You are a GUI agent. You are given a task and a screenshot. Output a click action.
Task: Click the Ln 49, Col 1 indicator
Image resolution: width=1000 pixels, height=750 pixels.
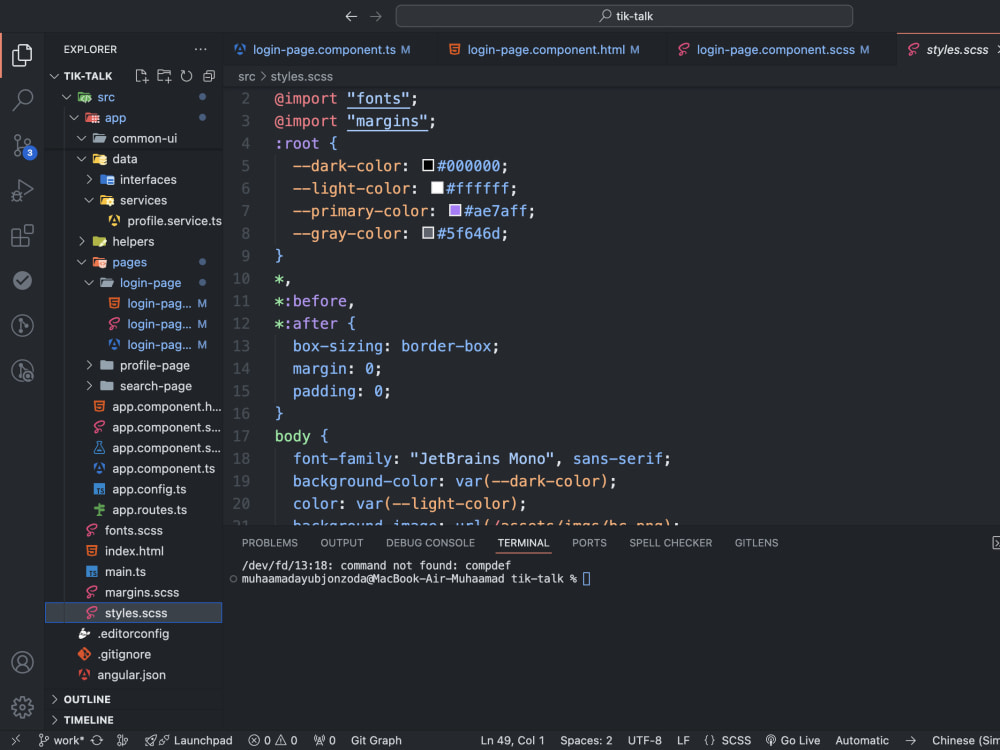point(512,740)
